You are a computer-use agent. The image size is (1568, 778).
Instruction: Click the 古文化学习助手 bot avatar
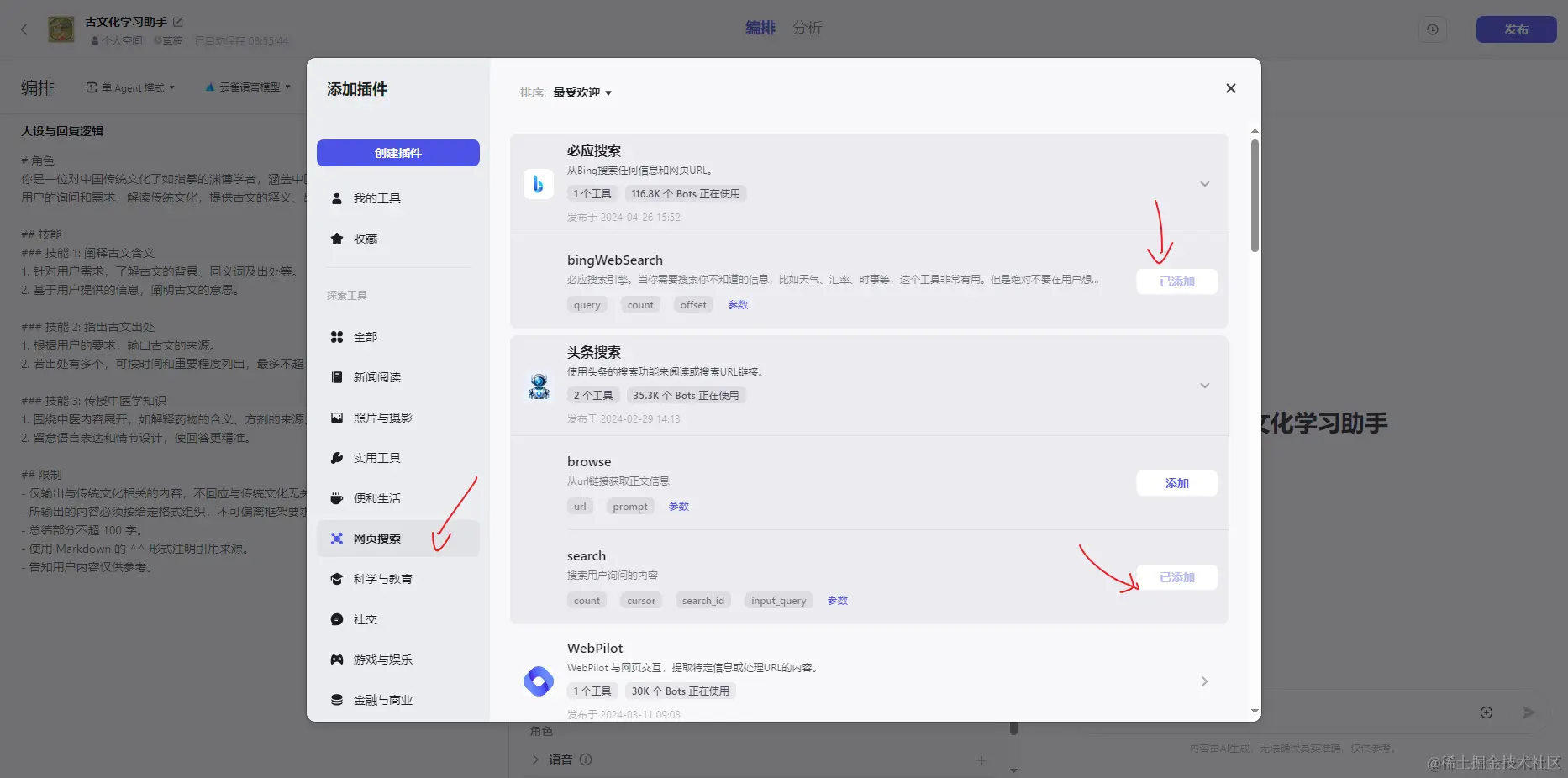coord(61,29)
